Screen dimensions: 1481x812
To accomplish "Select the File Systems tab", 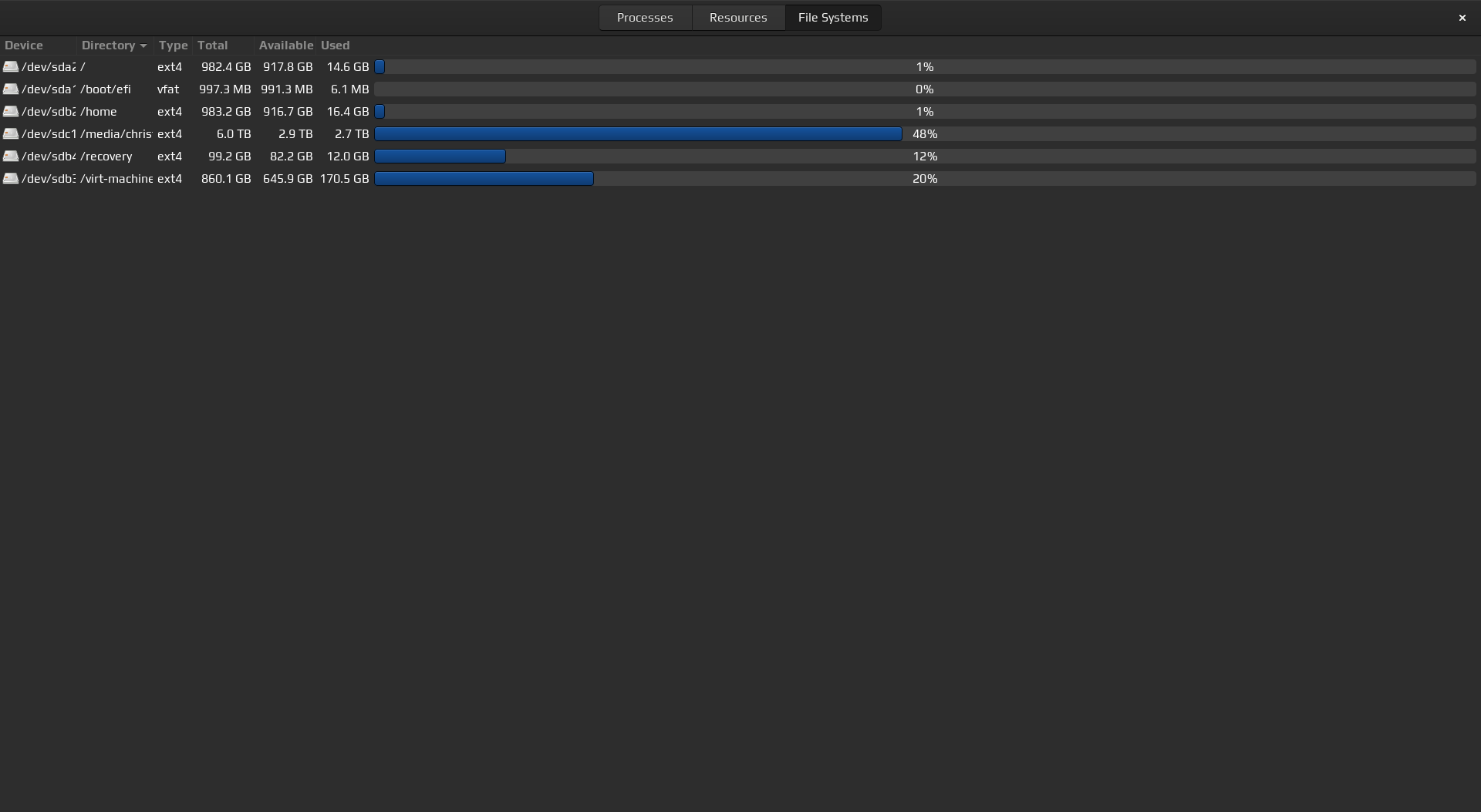I will [x=833, y=18].
